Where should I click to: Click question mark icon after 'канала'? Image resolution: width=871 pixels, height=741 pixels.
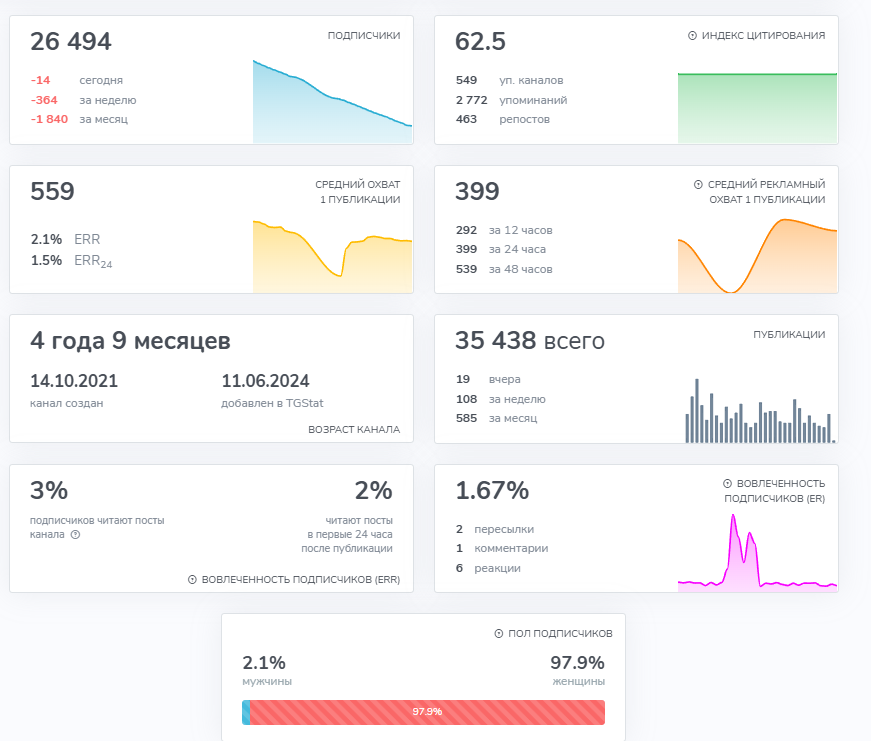76,534
